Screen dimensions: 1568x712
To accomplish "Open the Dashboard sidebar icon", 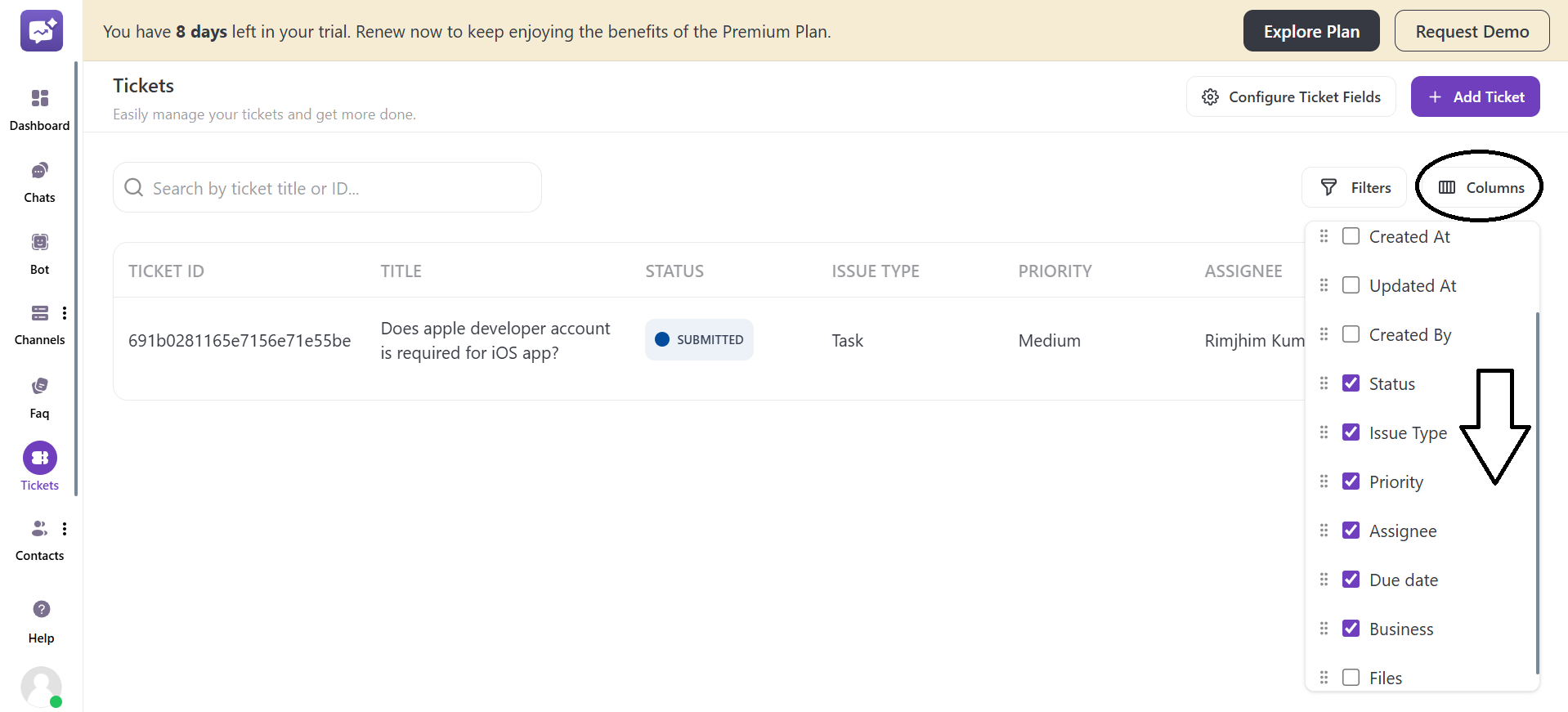I will [x=39, y=99].
